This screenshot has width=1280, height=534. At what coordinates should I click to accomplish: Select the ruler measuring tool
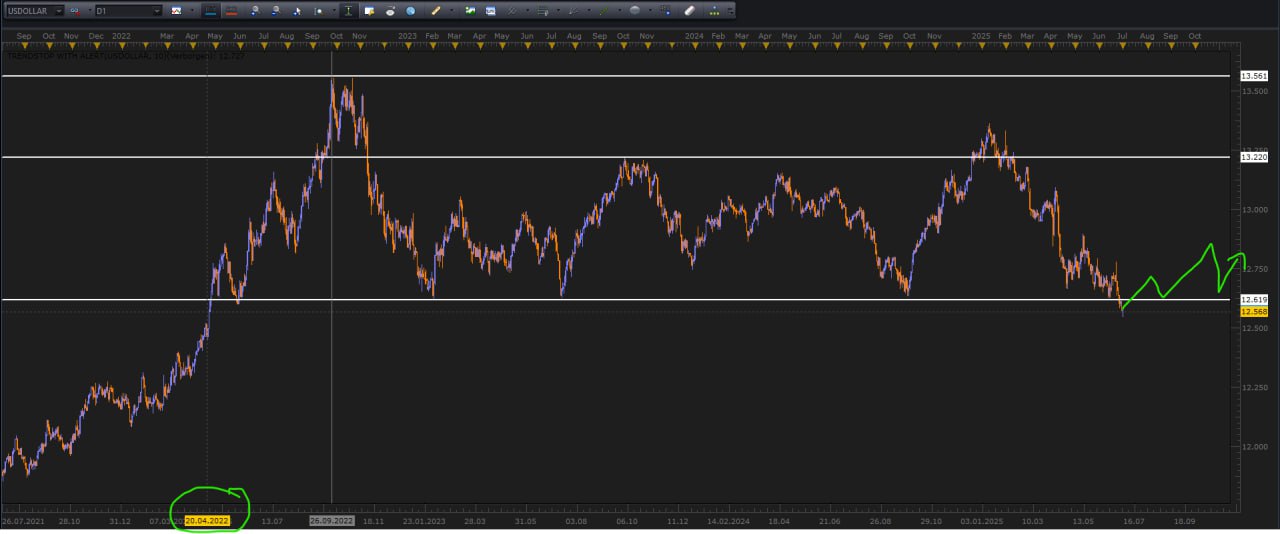(435, 11)
